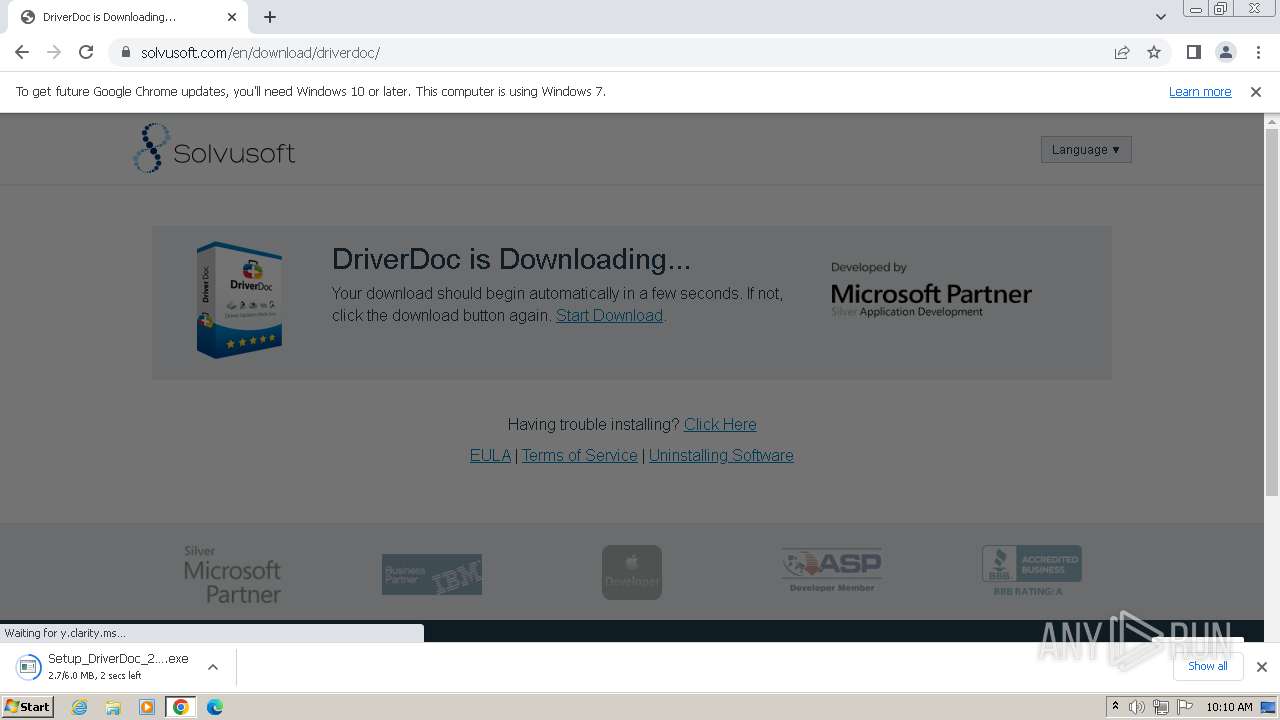
Task: Open Chrome three-dot menu
Action: coord(1257,52)
